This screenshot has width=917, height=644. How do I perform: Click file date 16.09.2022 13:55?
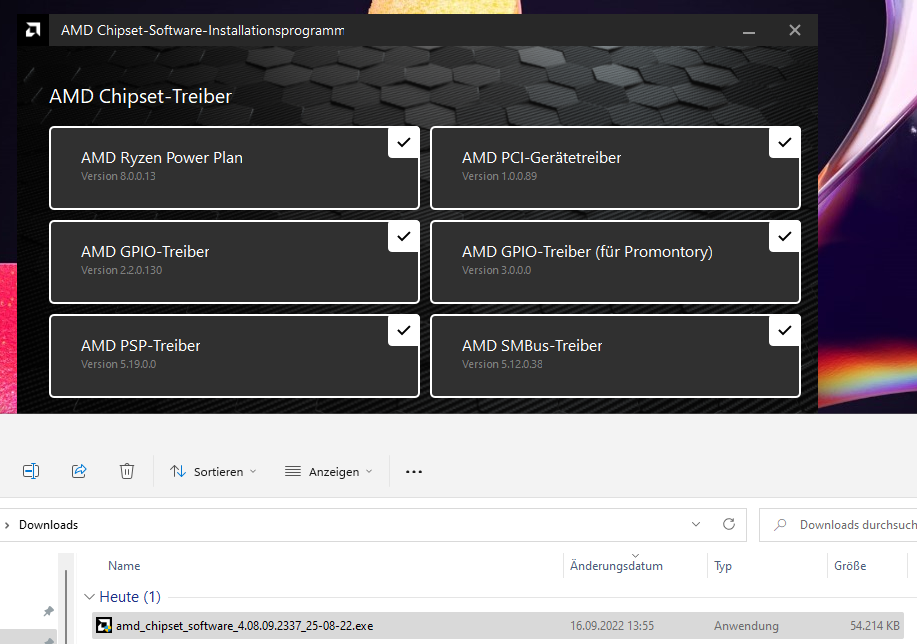pyautogui.click(x=612, y=625)
